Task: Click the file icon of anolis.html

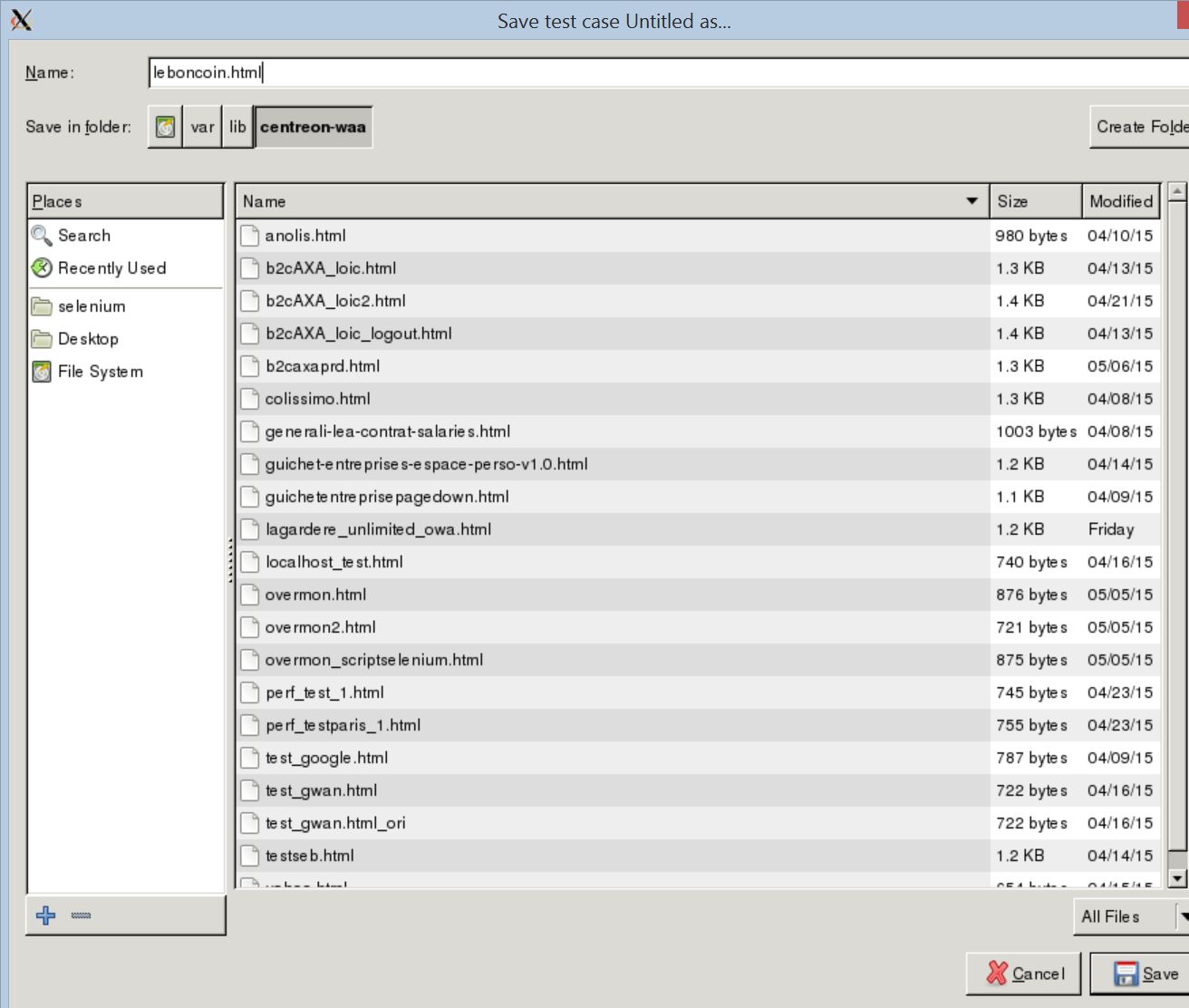Action: pyautogui.click(x=250, y=236)
